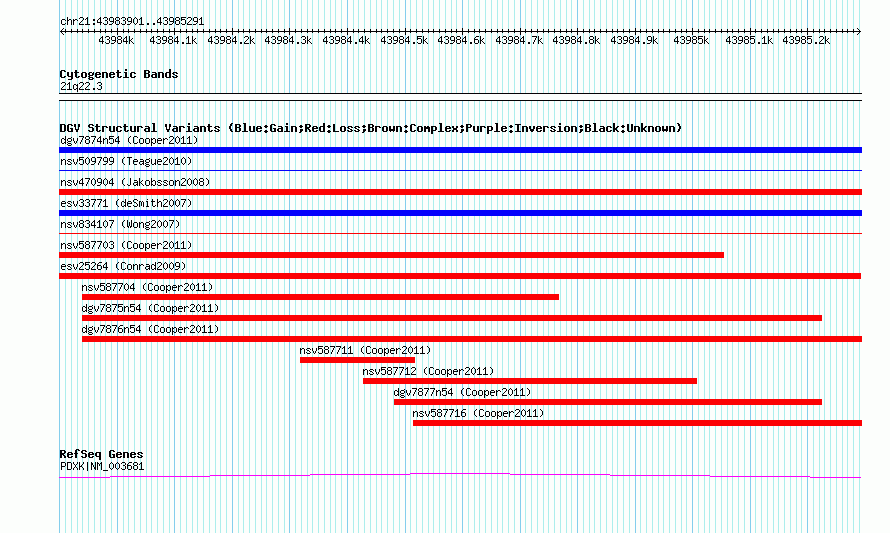The width and height of the screenshot is (890, 533).
Task: Select the pink PDXK gene track line
Action: click(460, 476)
